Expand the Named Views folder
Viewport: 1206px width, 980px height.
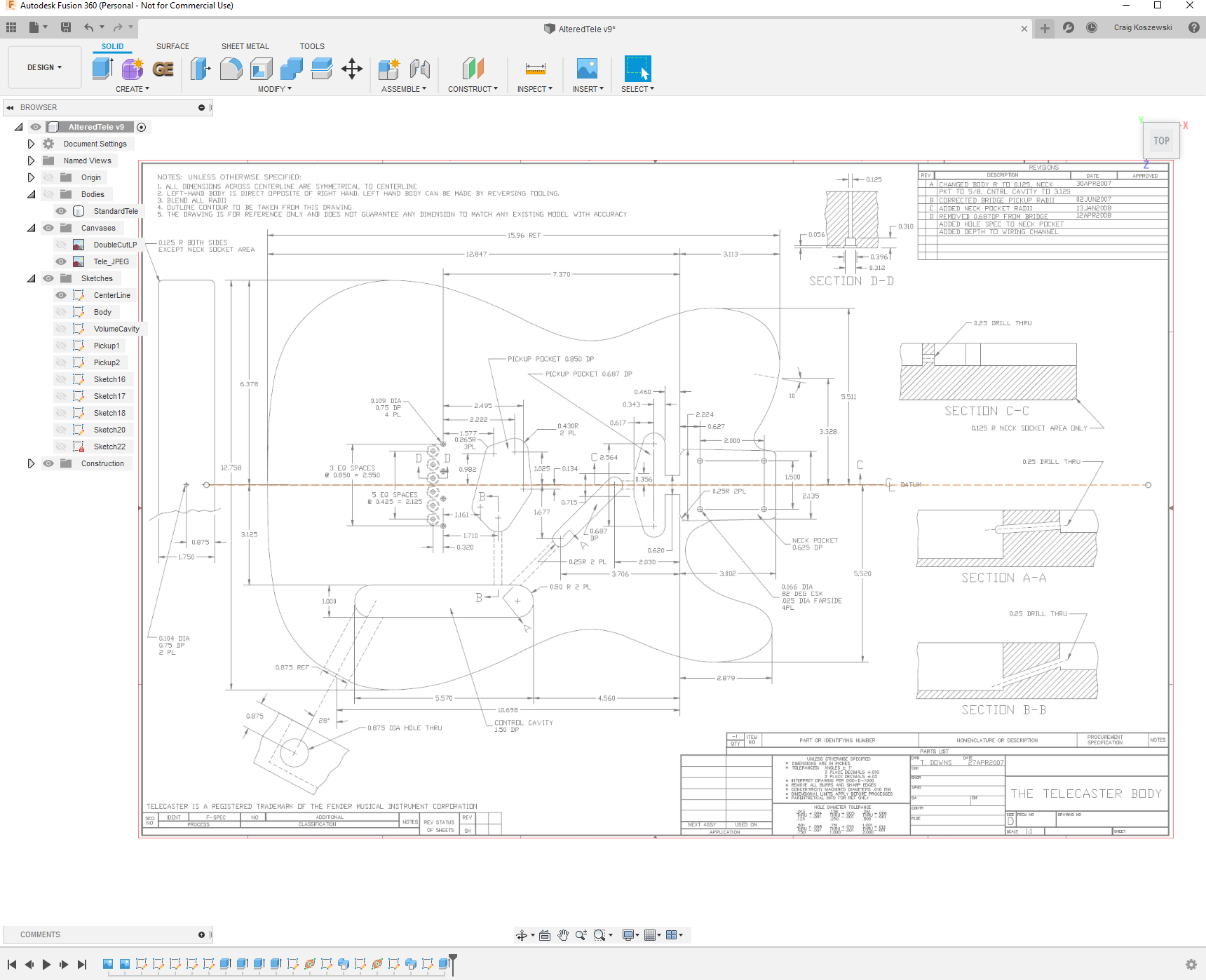tap(31, 161)
